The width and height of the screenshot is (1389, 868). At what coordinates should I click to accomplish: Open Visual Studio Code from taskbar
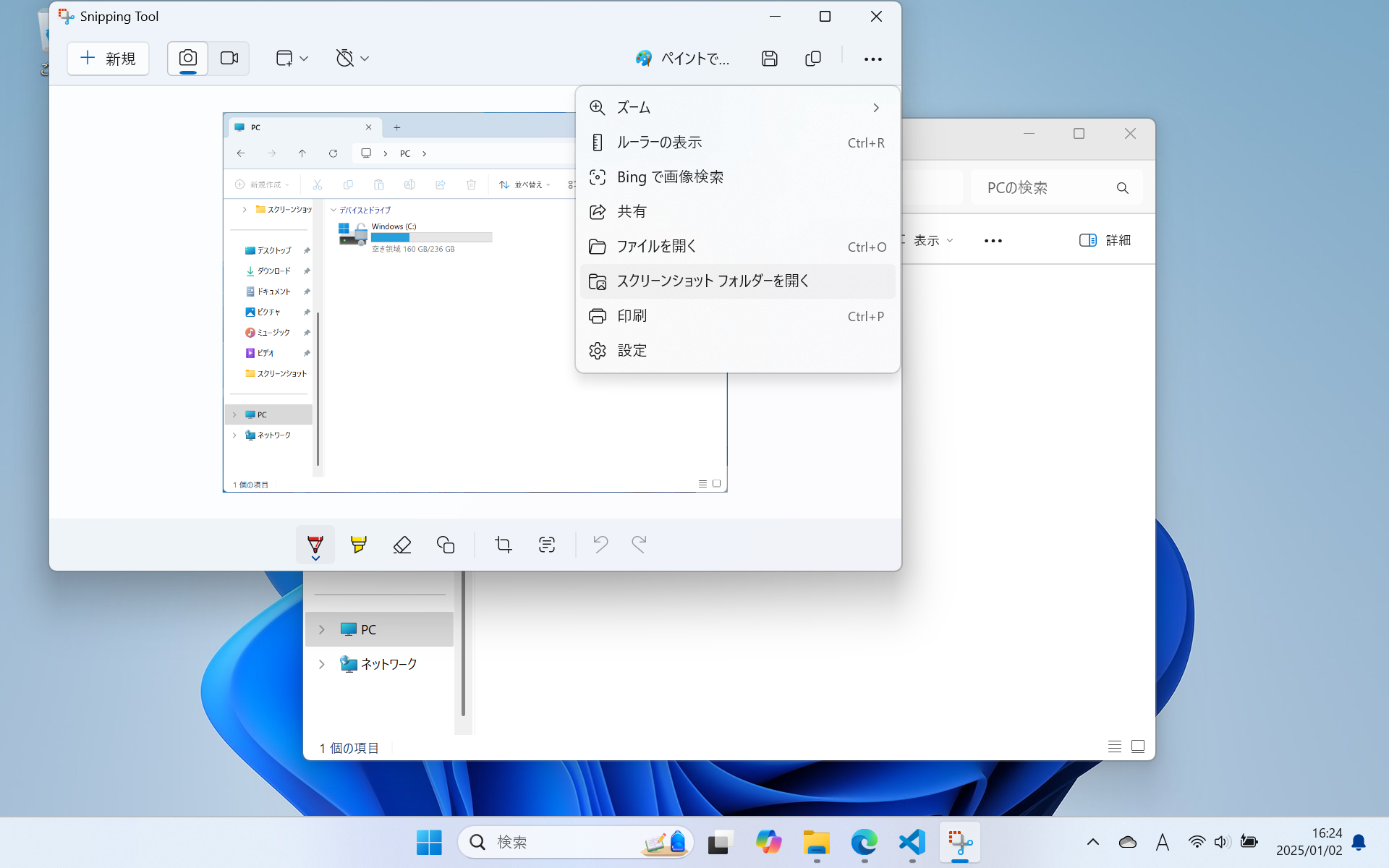coord(912,842)
